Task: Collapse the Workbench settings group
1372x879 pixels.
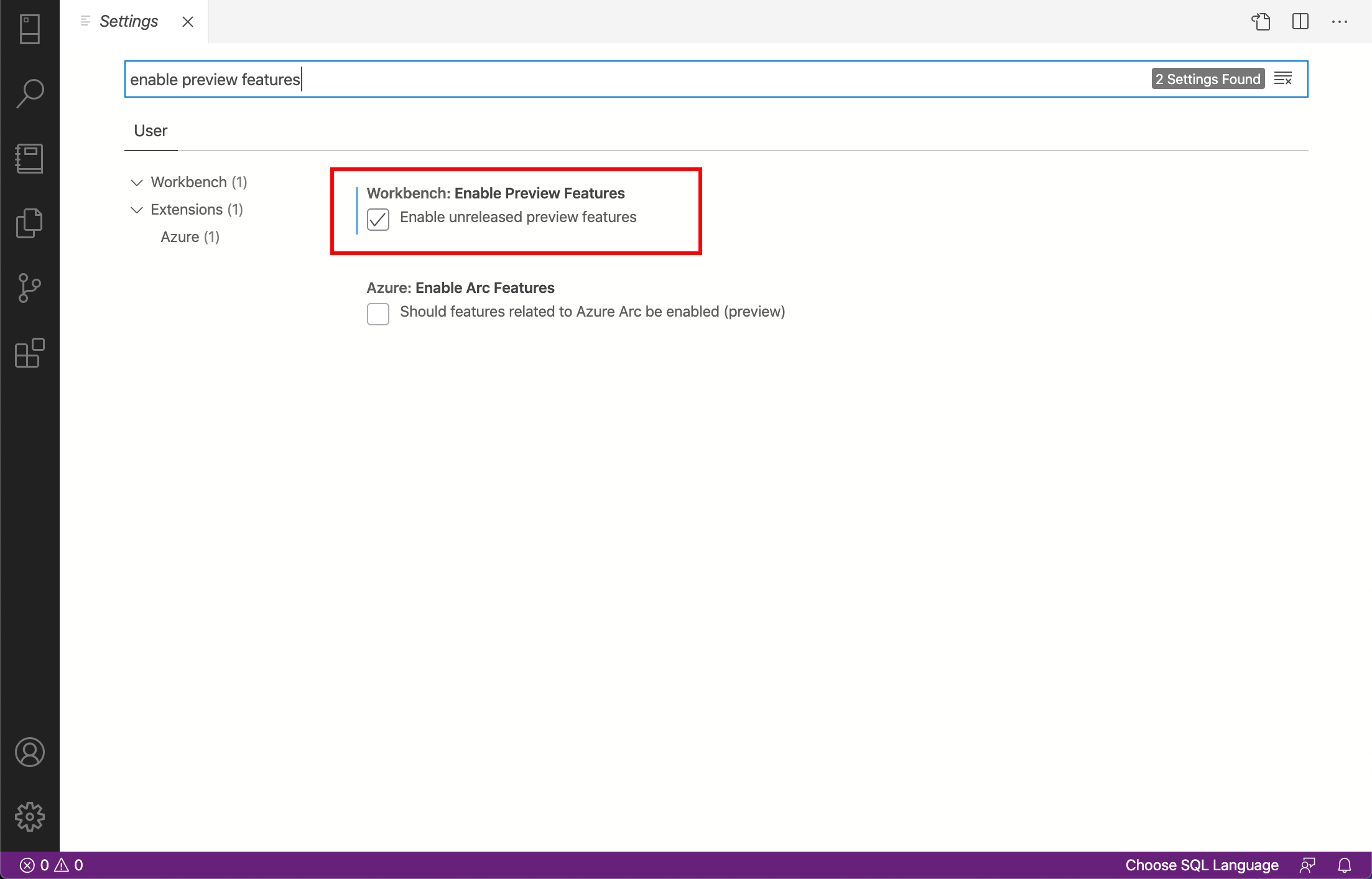Action: click(x=137, y=182)
